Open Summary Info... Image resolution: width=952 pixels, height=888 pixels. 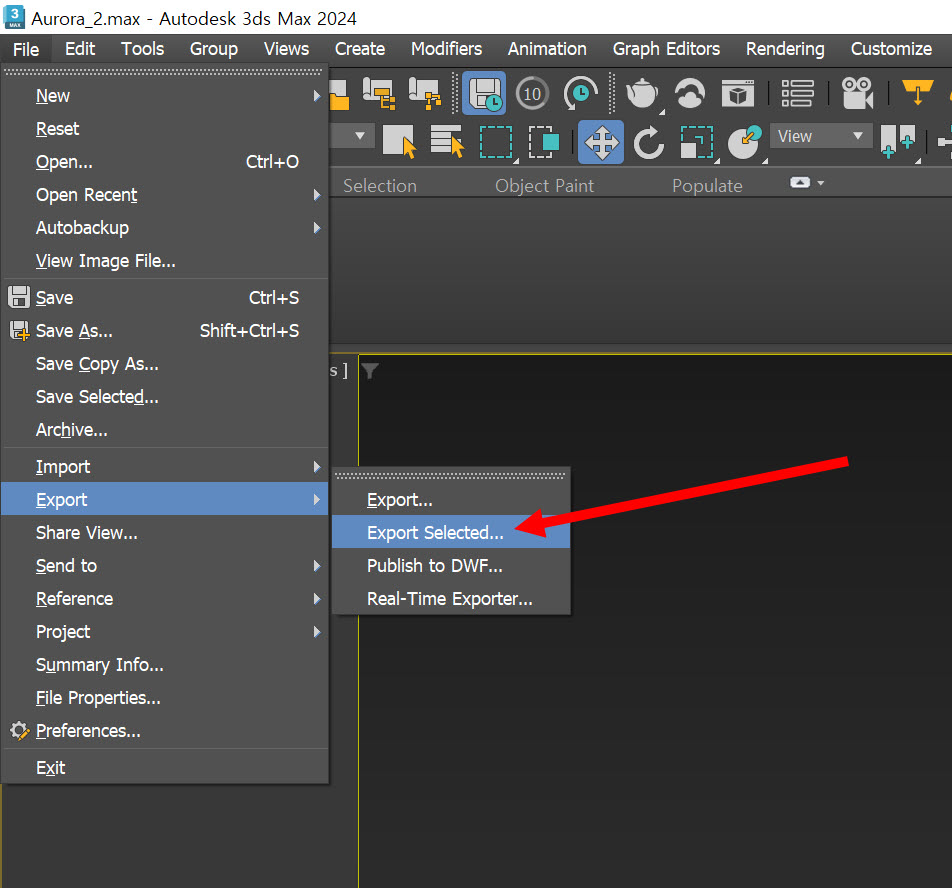coord(165,665)
